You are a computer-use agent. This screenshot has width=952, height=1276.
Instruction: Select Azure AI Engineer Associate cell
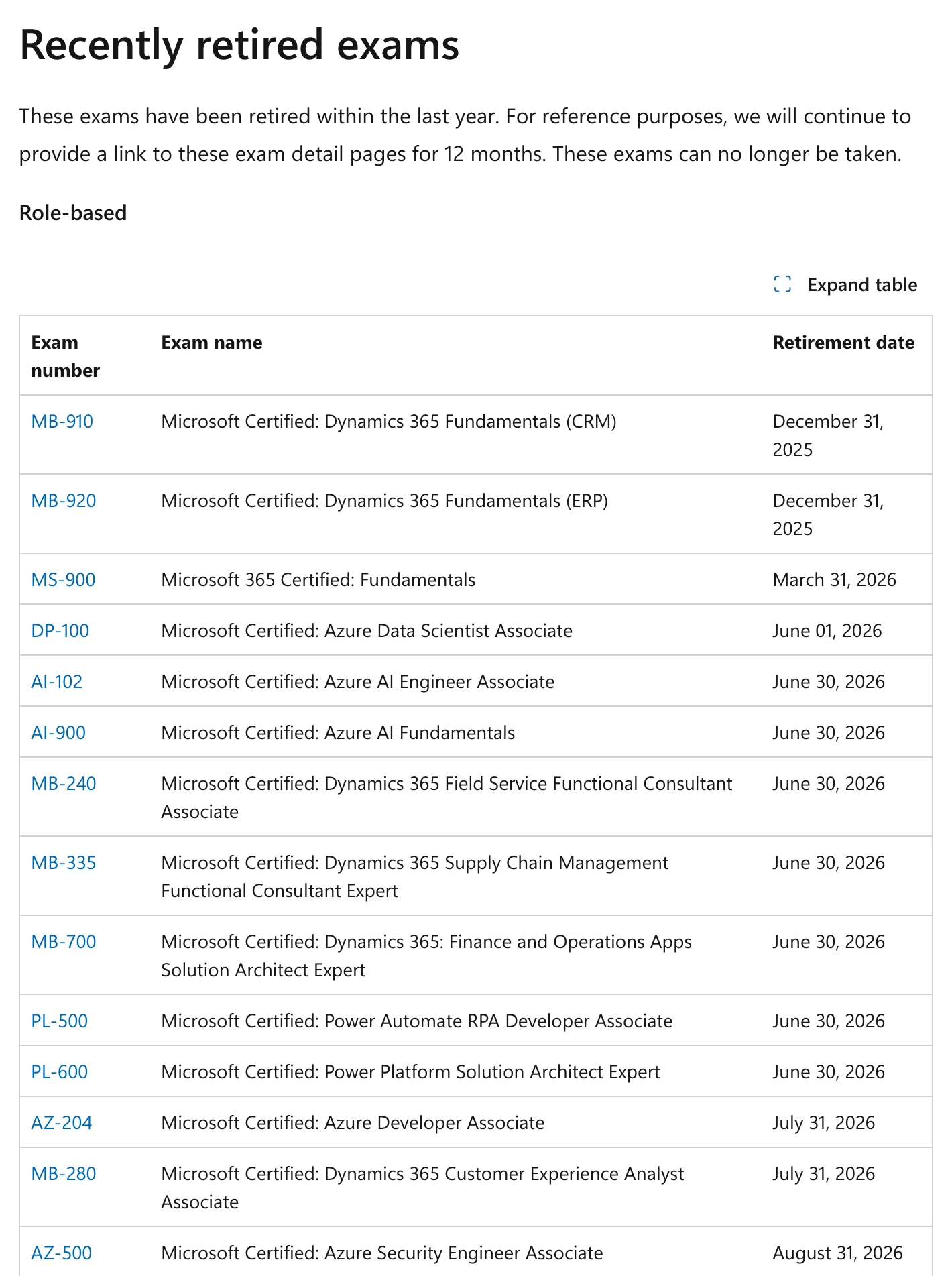tap(358, 682)
